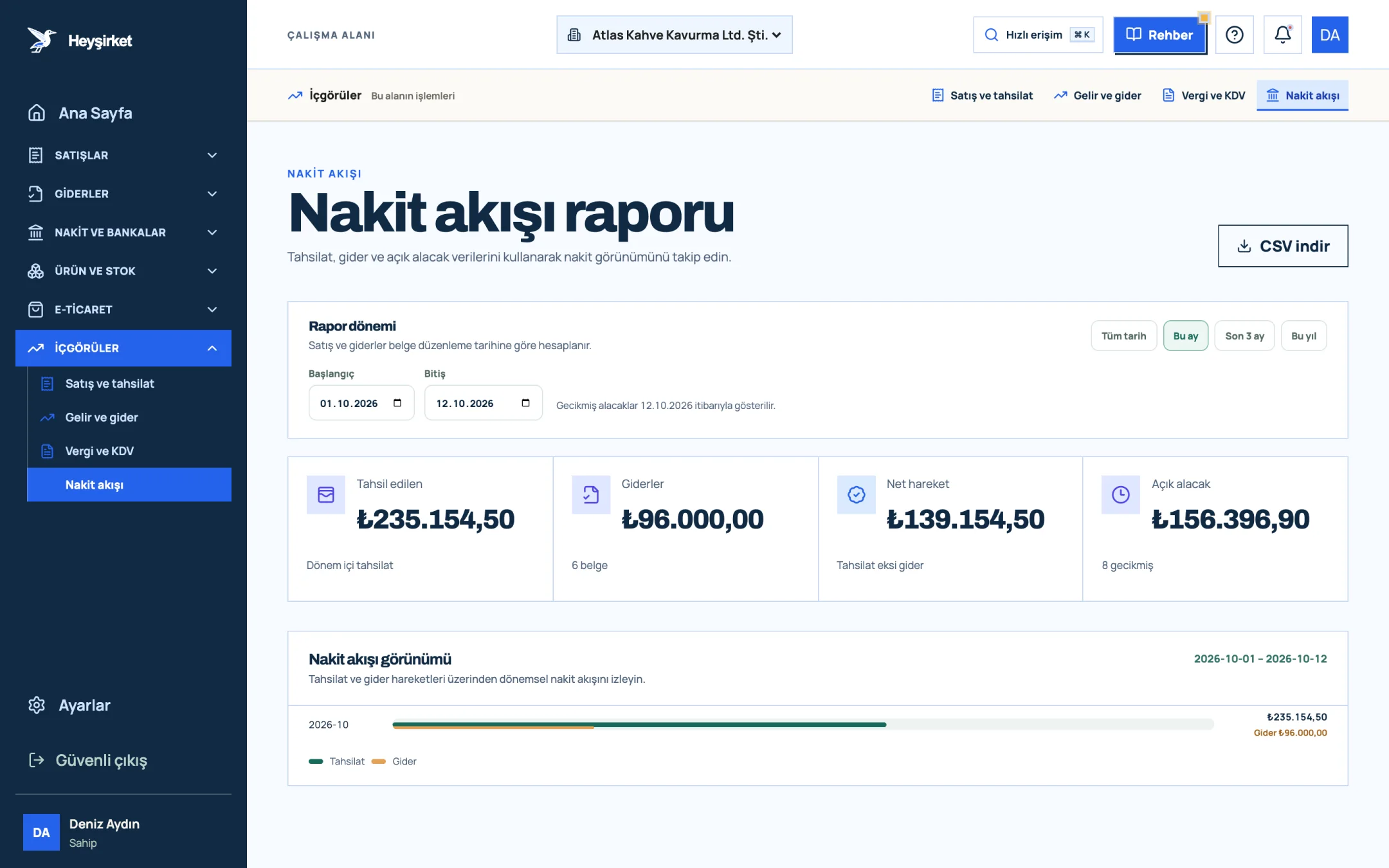Open Vergi ve KDV in sidebar submenu
The image size is (1389, 868).
(129, 451)
